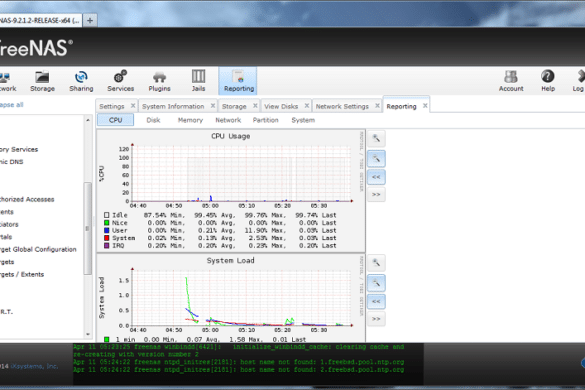Click the Nice green legend box

(107, 223)
